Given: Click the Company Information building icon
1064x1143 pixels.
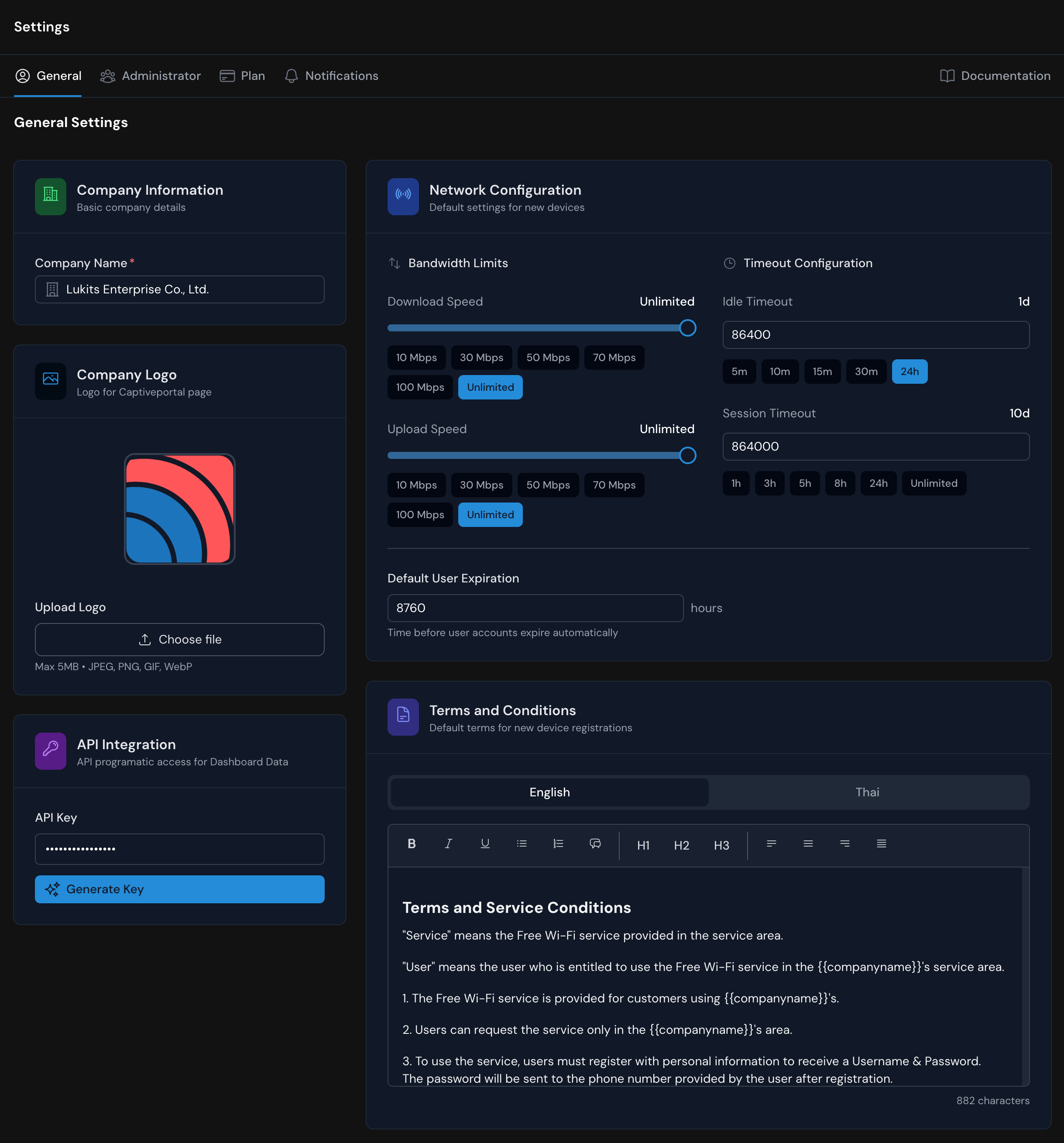Looking at the screenshot, I should (51, 196).
